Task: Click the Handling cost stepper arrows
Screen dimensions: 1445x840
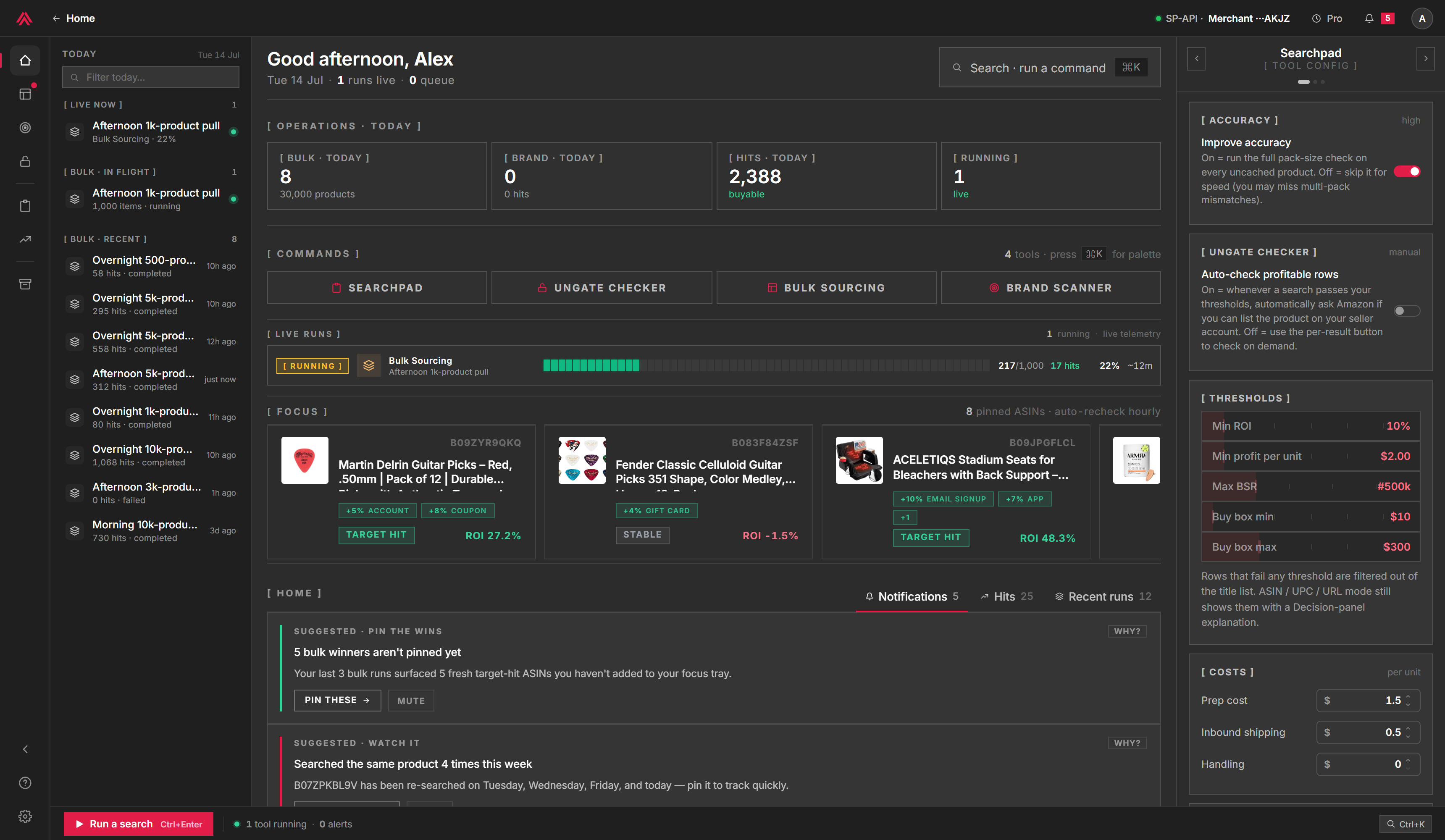Action: [x=1408, y=764]
